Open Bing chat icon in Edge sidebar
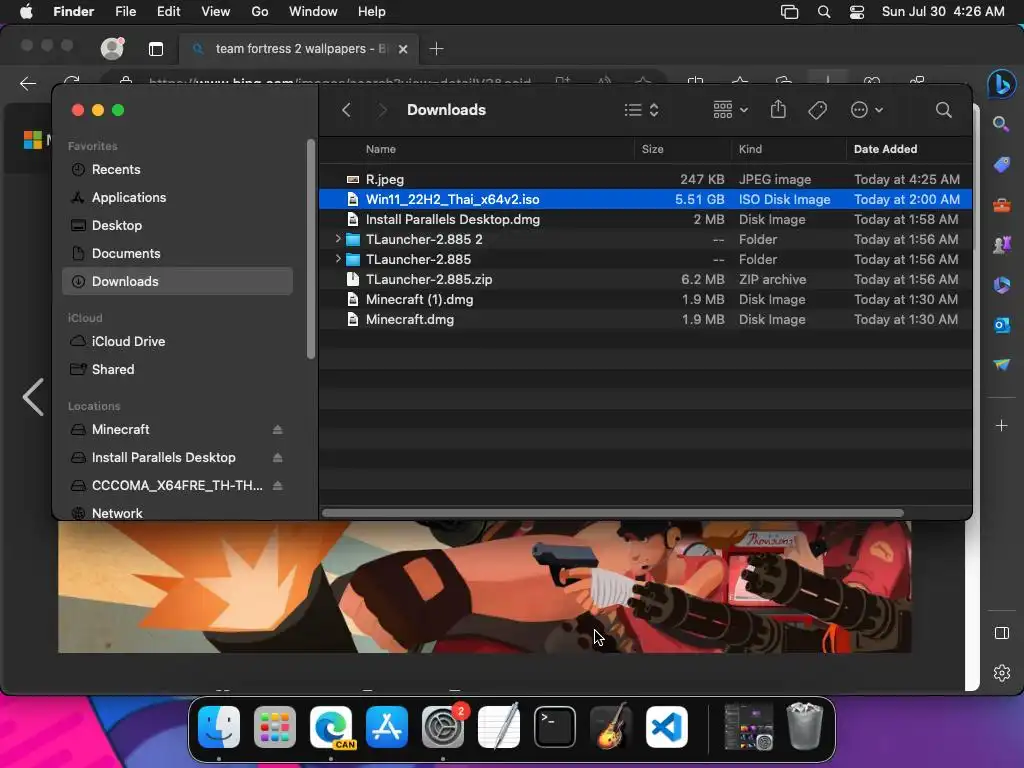This screenshot has height=768, width=1024. tap(1001, 84)
